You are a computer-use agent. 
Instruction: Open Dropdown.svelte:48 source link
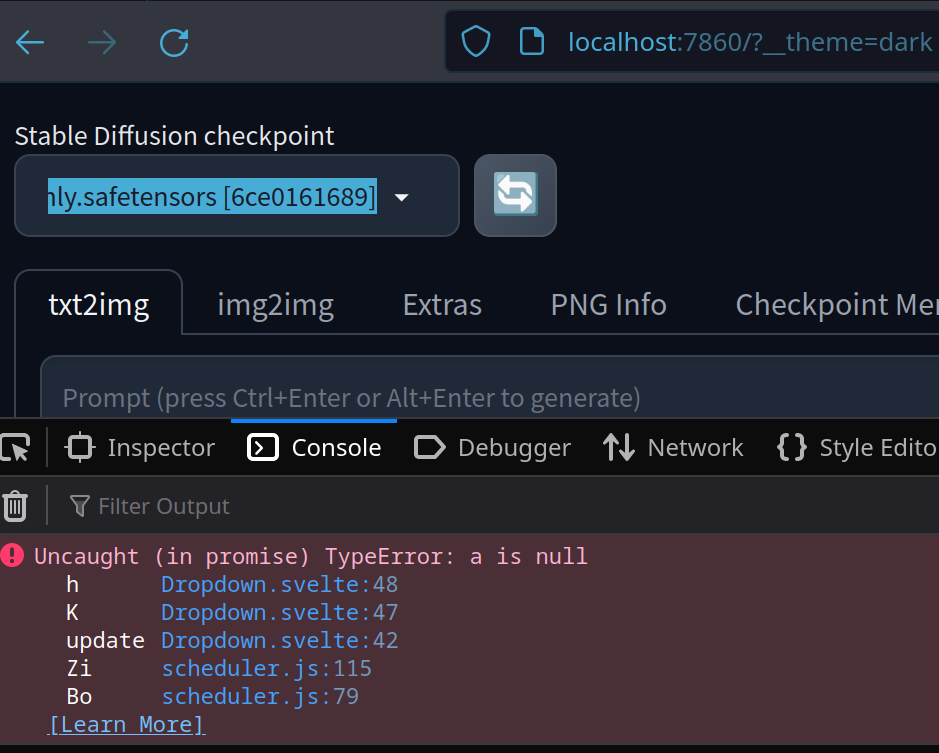pyautogui.click(x=279, y=584)
